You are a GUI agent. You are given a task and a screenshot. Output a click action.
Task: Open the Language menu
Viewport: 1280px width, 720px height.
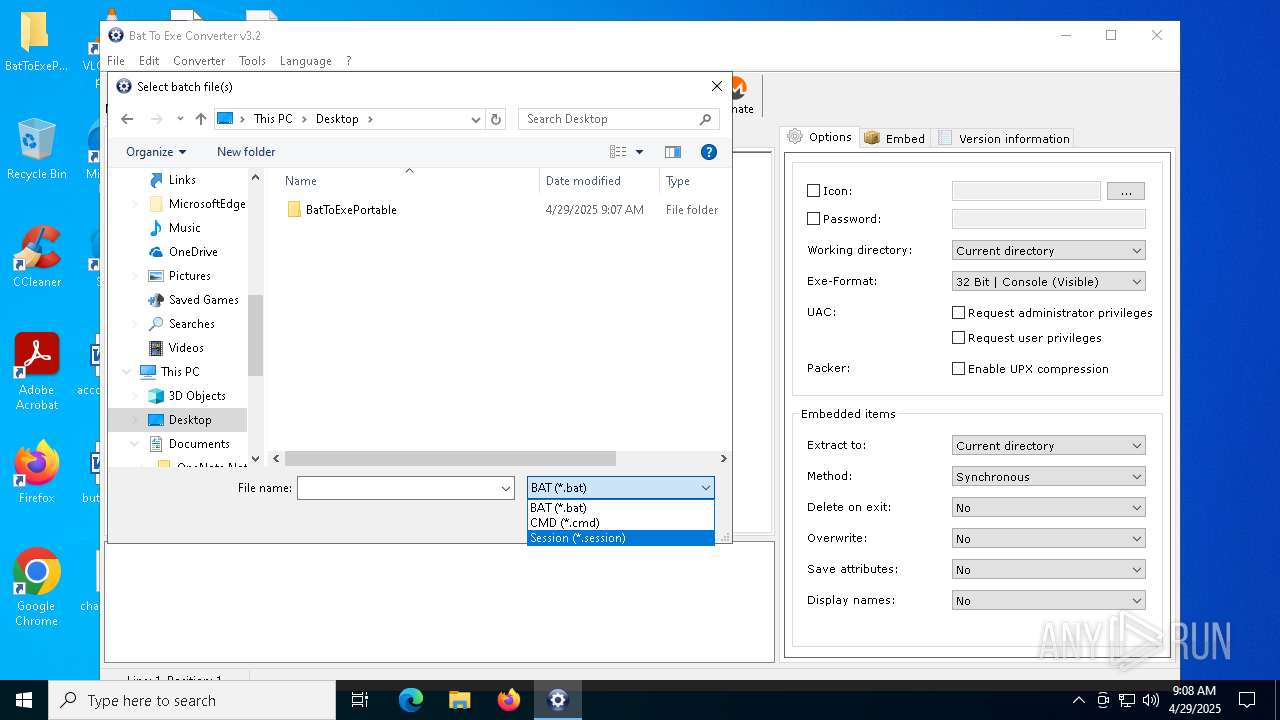point(305,61)
